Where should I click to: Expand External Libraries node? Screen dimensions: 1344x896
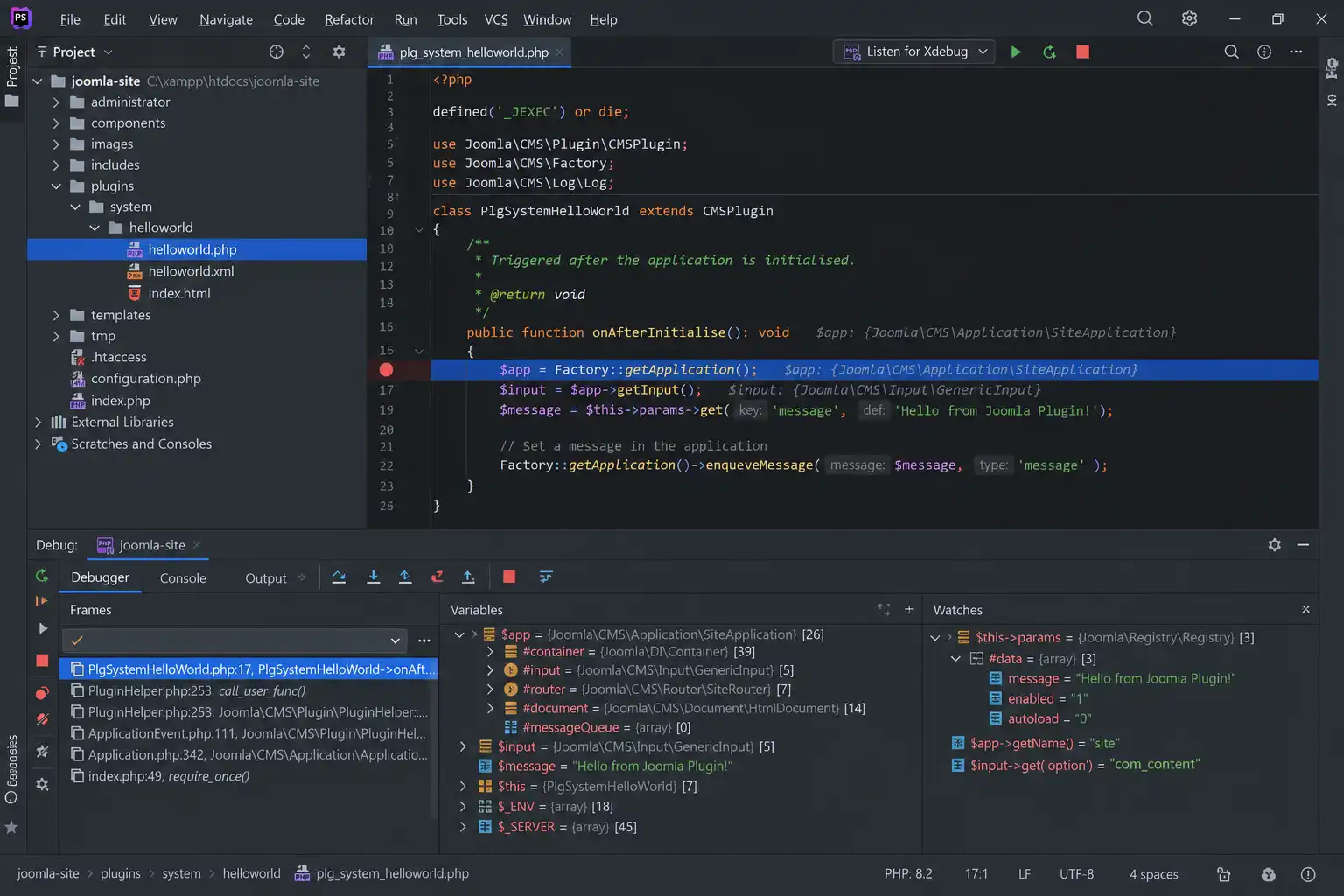(38, 422)
